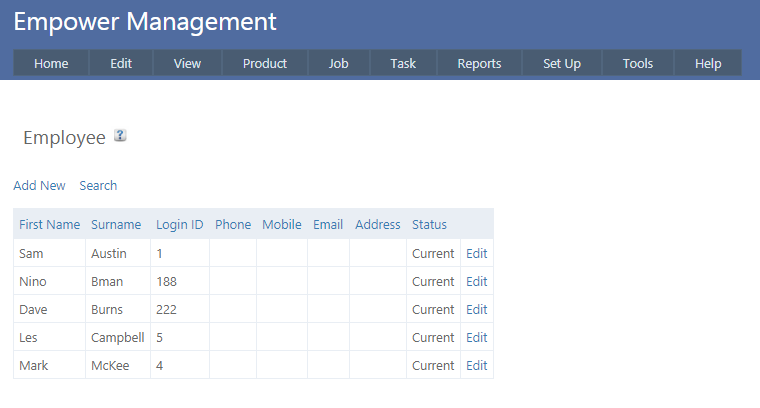Edit Sam Austin's employee record
The image size is (760, 408).
[x=477, y=253]
